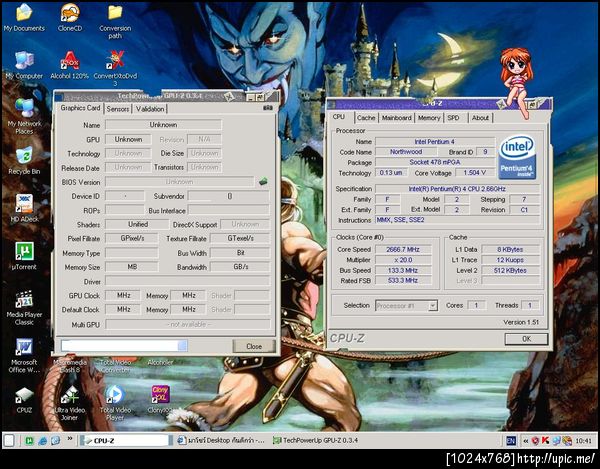Open the Conversion path folder icon
Screen dimensions: 600x469
[115, 21]
